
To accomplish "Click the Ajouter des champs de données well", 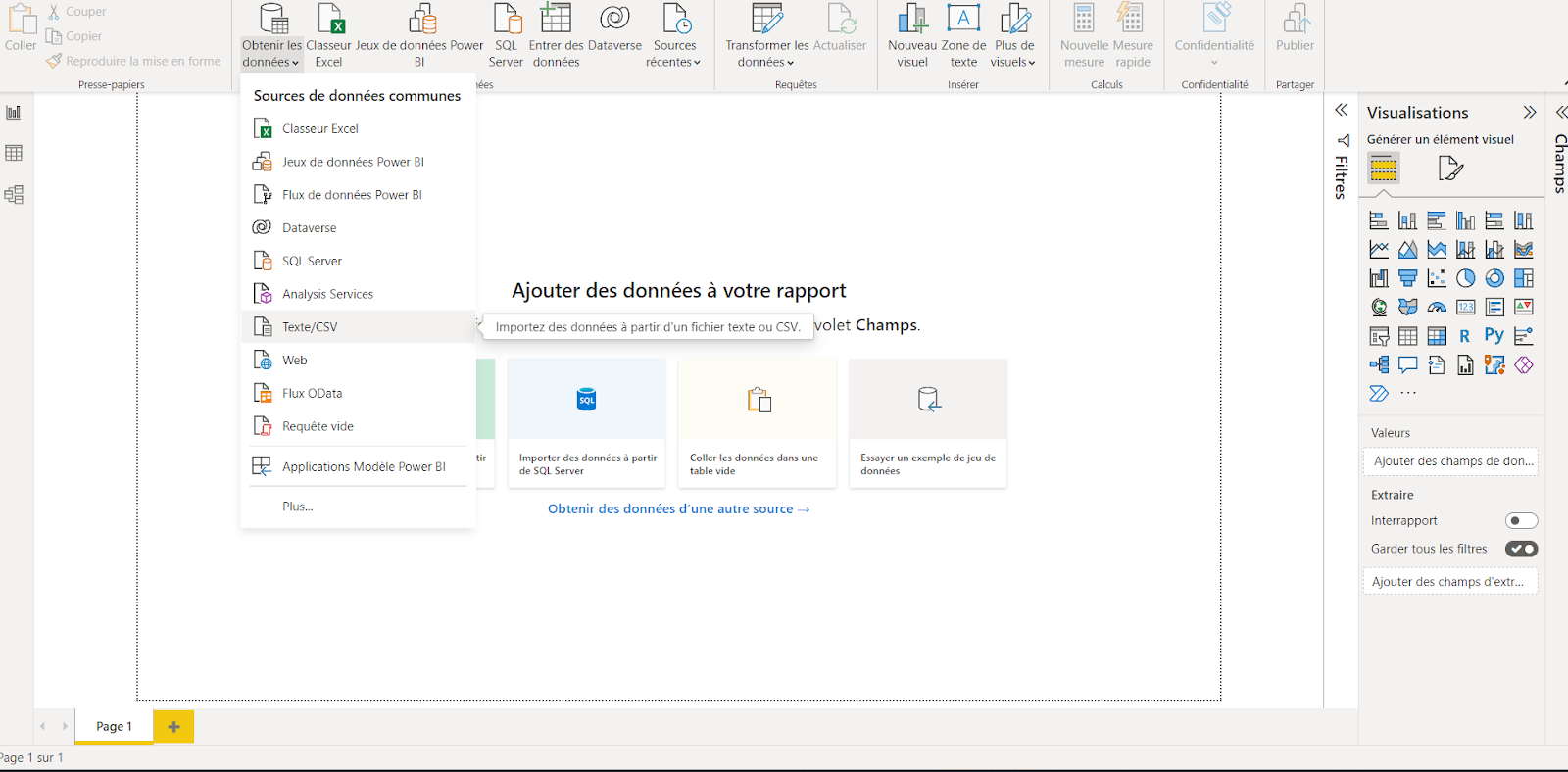I will click(x=1450, y=461).
